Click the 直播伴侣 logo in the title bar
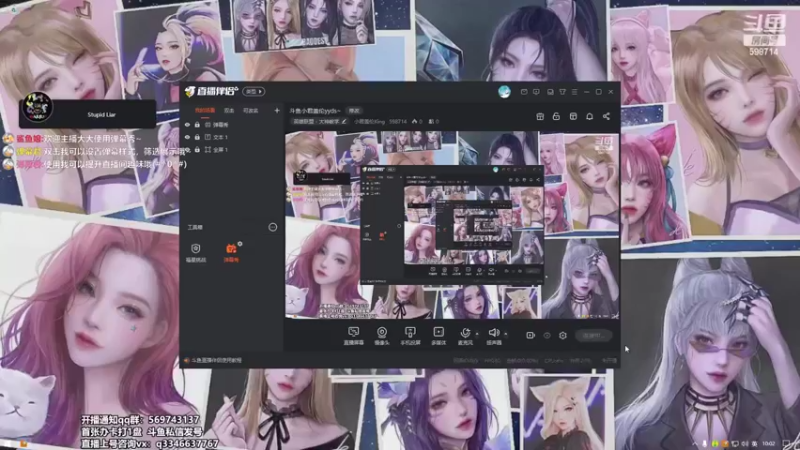 [x=211, y=91]
